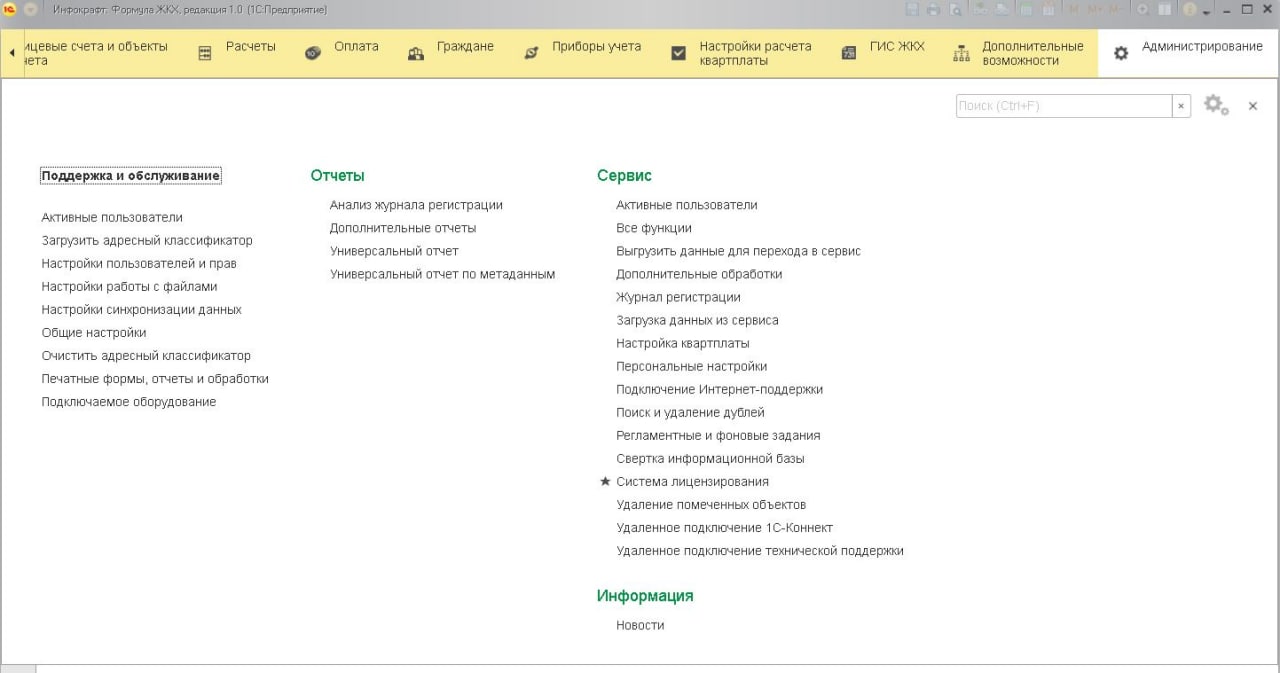Open print preview magnifier icon in the title bar
The height and width of the screenshot is (673, 1280).
click(x=955, y=10)
